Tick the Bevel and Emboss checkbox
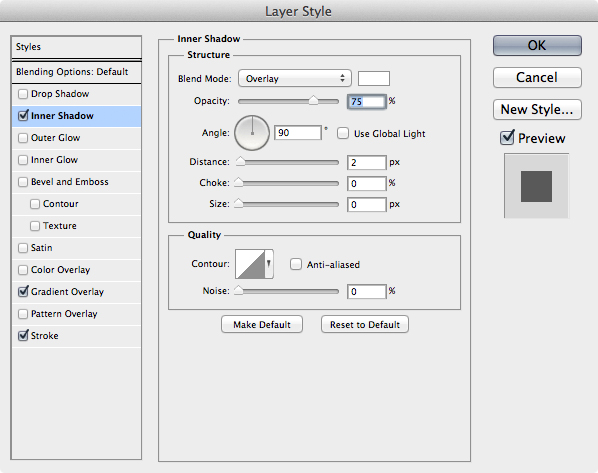The image size is (598, 473). click(x=23, y=182)
